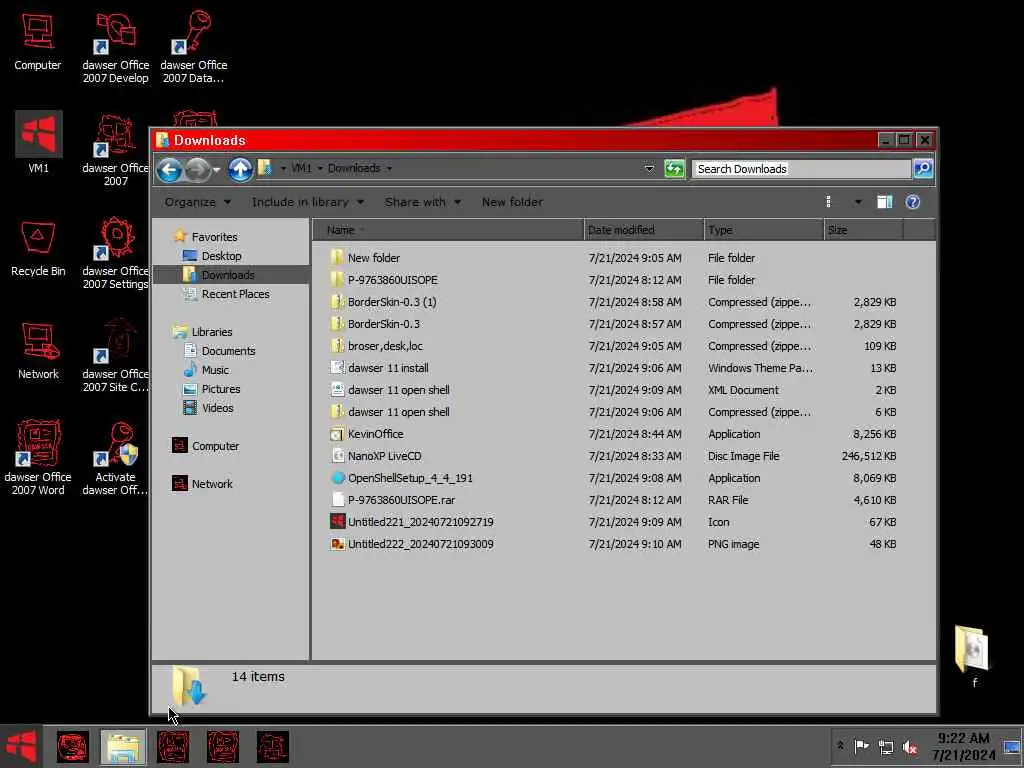
Task: Change view using the views icon
Action: [x=829, y=202]
